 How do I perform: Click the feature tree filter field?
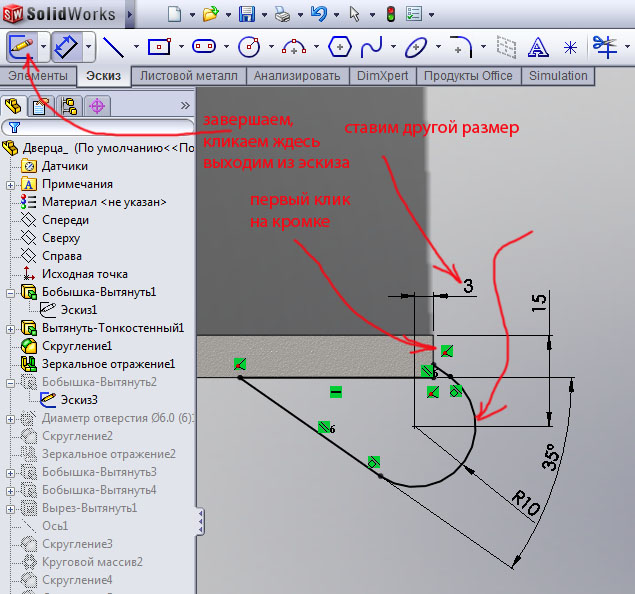[100, 127]
